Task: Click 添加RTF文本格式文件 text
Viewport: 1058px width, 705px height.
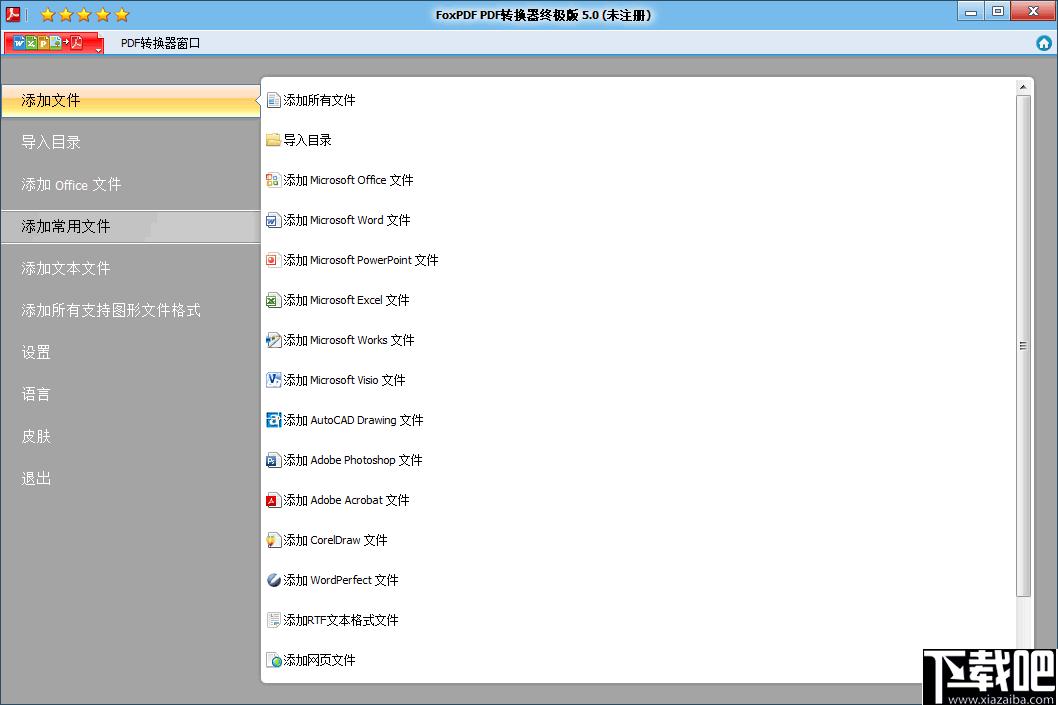Action: pos(341,620)
